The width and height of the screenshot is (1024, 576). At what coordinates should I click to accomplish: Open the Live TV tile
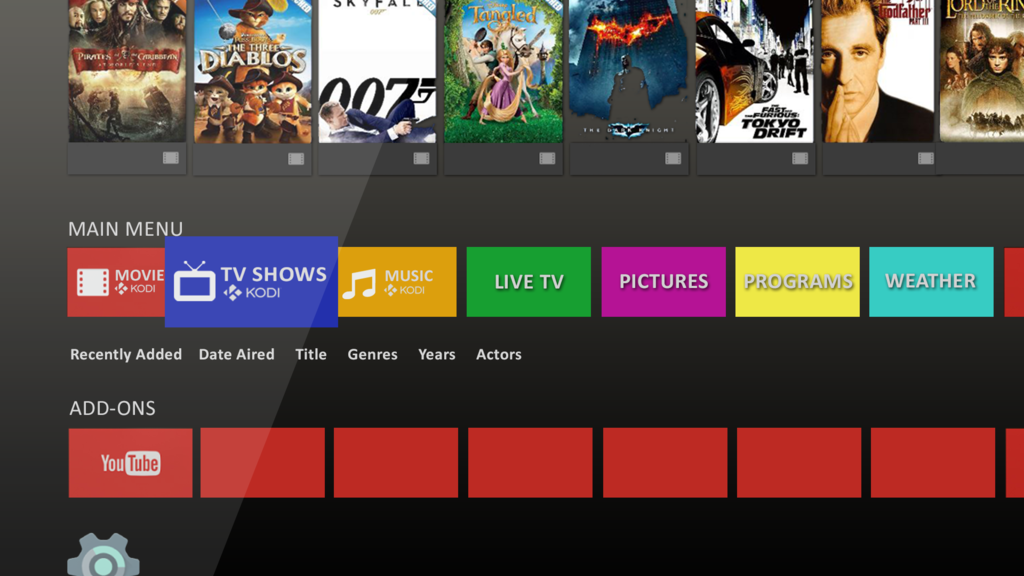pos(529,282)
